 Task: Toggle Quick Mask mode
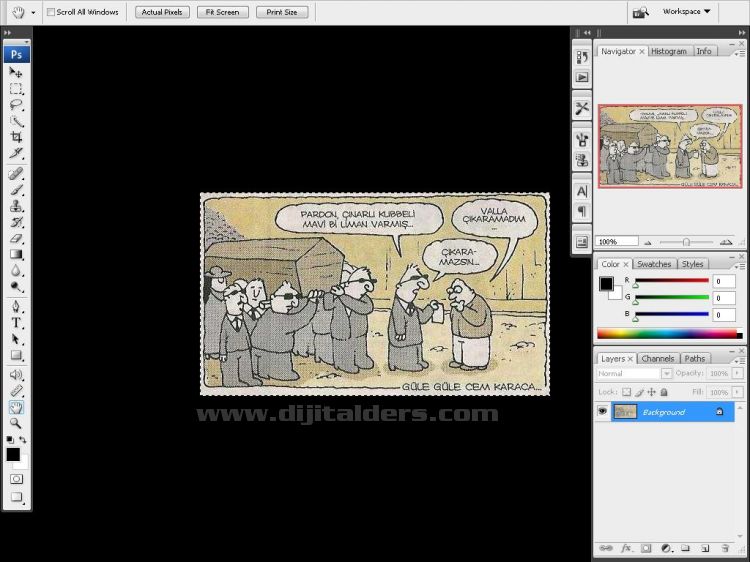pyautogui.click(x=16, y=479)
